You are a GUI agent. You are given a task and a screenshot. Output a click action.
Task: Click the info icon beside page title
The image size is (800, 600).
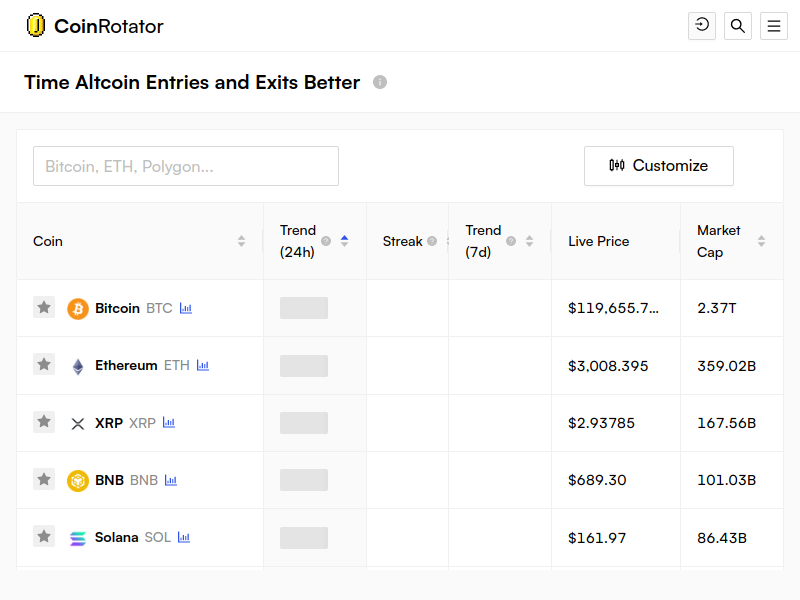point(380,82)
